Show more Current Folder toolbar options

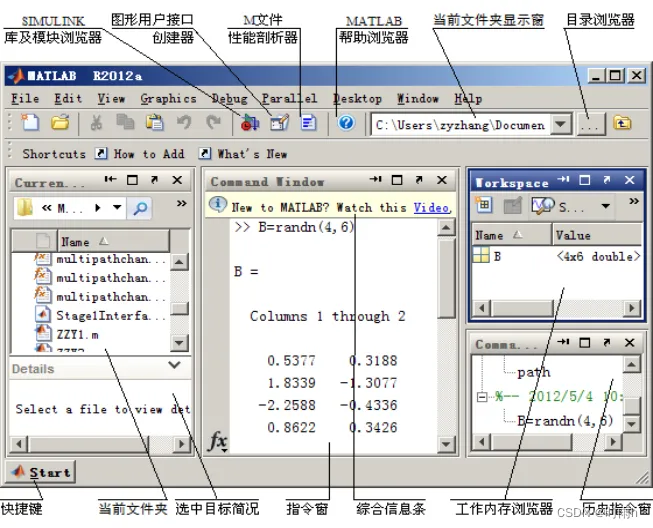[181, 203]
